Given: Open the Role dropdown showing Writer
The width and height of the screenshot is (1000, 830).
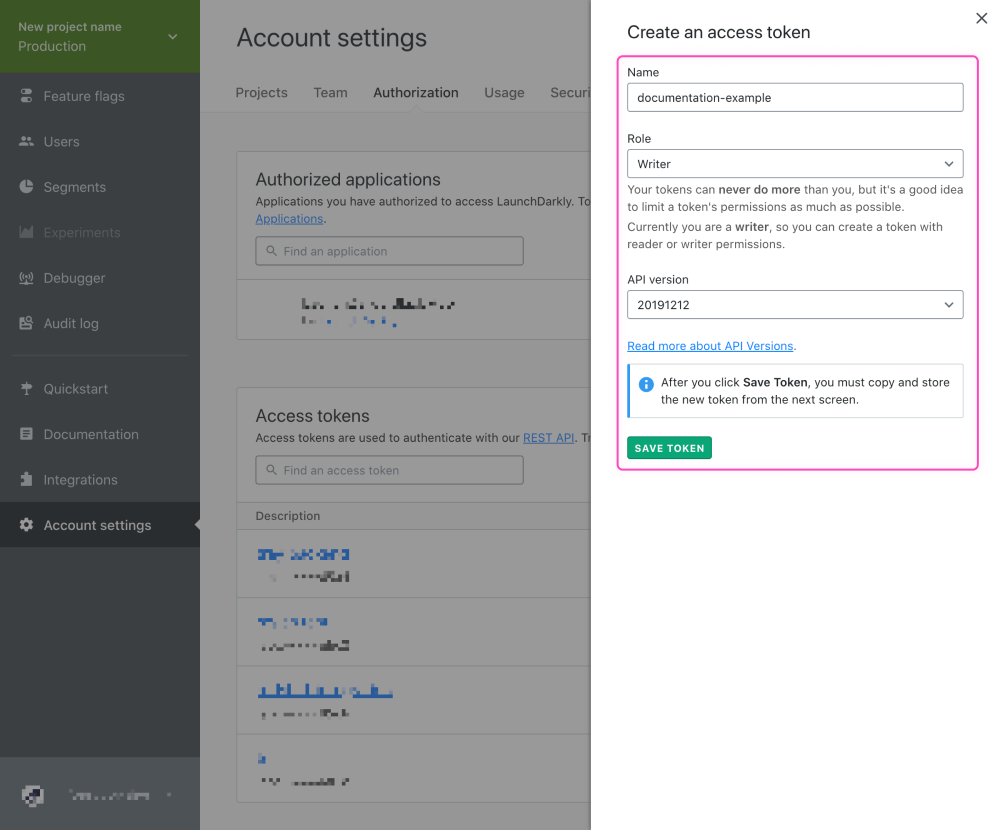Looking at the screenshot, I should (x=794, y=163).
